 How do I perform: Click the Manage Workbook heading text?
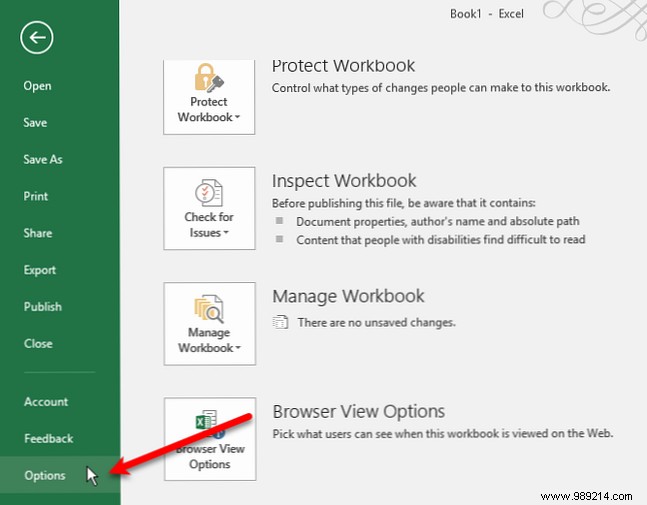click(348, 296)
